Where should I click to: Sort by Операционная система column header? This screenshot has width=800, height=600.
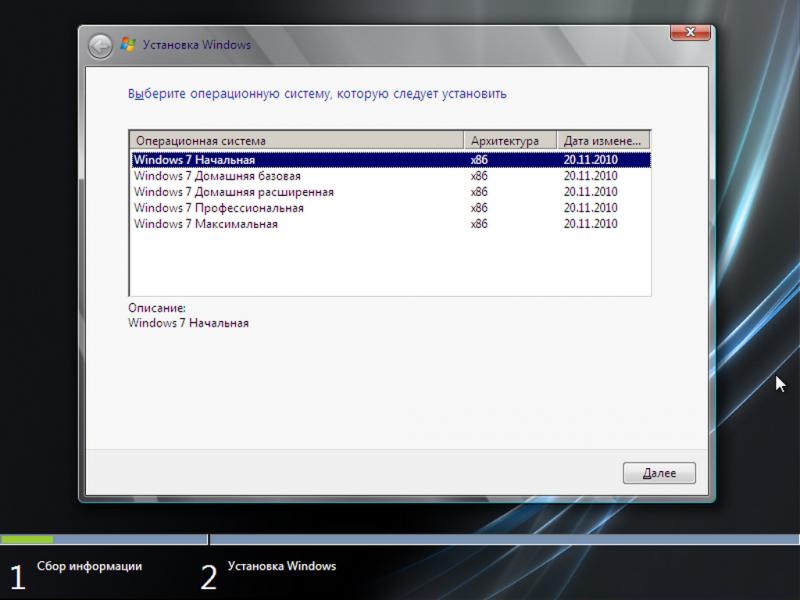click(x=296, y=141)
